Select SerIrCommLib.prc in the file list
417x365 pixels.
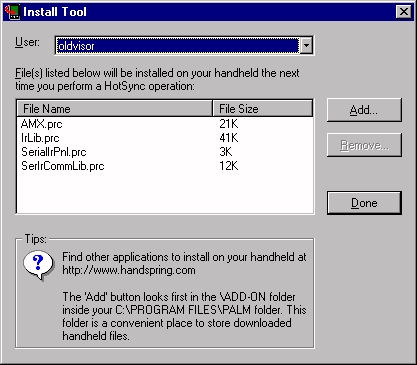click(x=63, y=166)
